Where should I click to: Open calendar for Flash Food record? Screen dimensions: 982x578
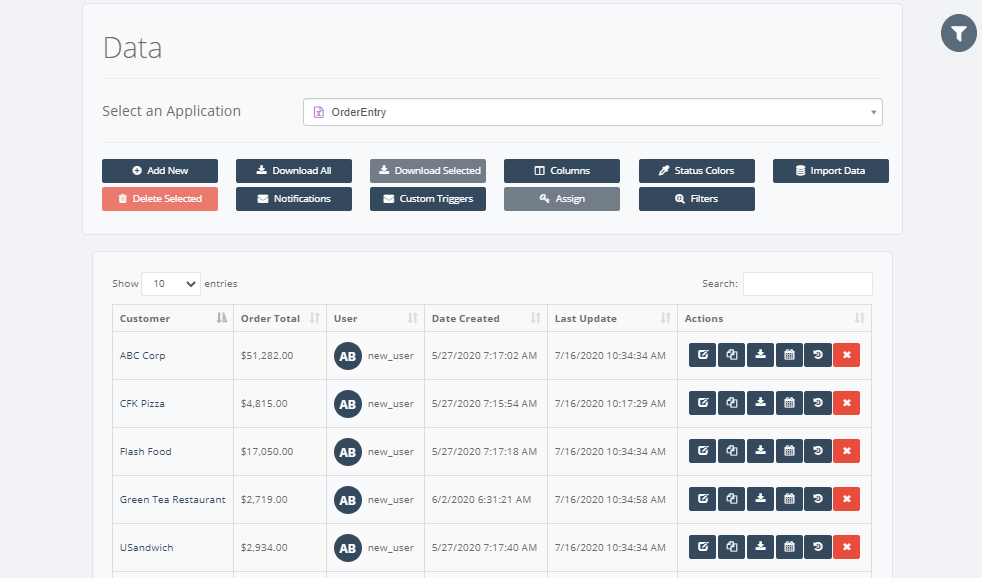(789, 451)
